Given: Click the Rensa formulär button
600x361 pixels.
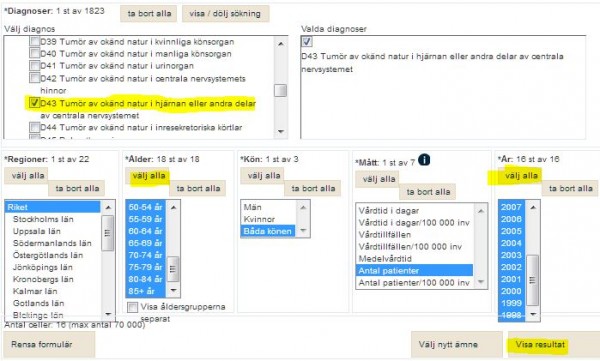Looking at the screenshot, I should pyautogui.click(x=49, y=345).
